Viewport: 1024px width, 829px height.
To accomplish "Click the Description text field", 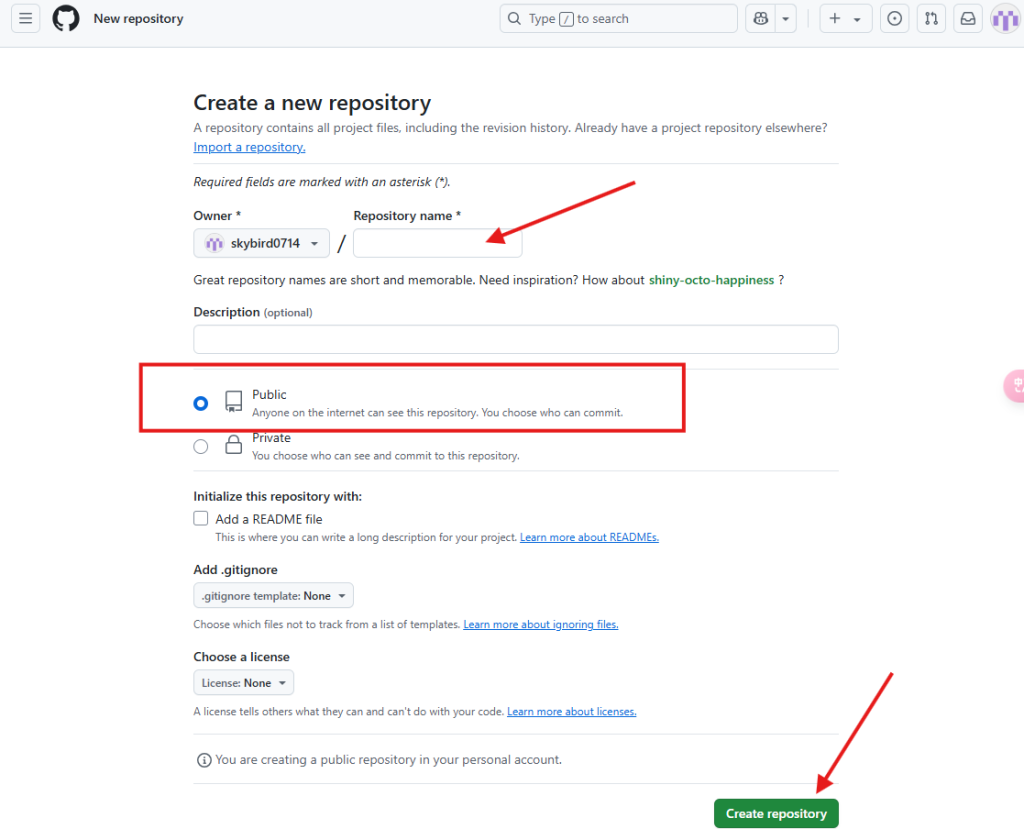I will [x=516, y=339].
